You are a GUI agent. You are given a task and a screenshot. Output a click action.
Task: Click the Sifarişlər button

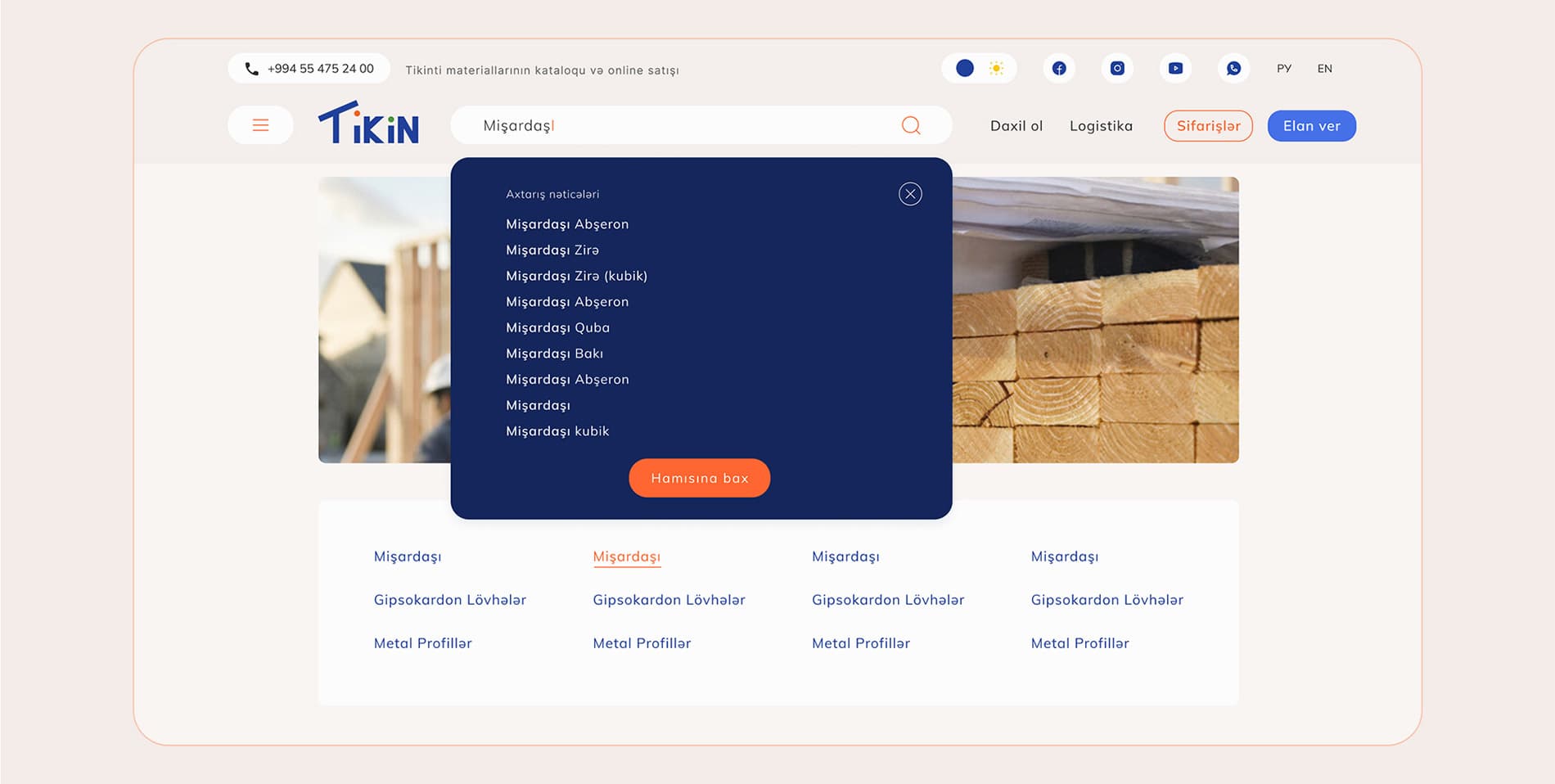(1208, 126)
